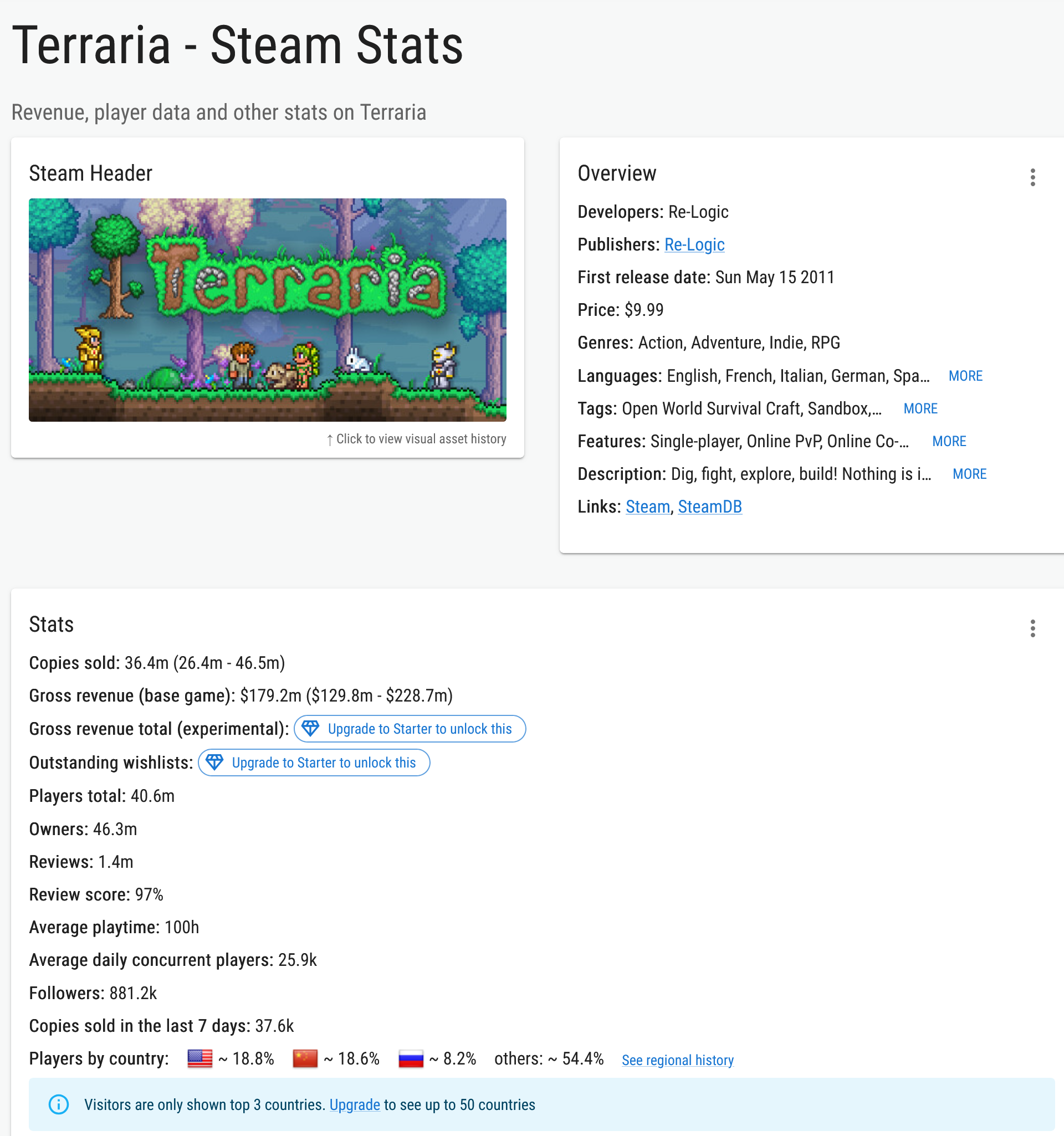Click the 'Followers: 881.2k' line
Viewport: 1064px width, 1136px height.
click(93, 993)
